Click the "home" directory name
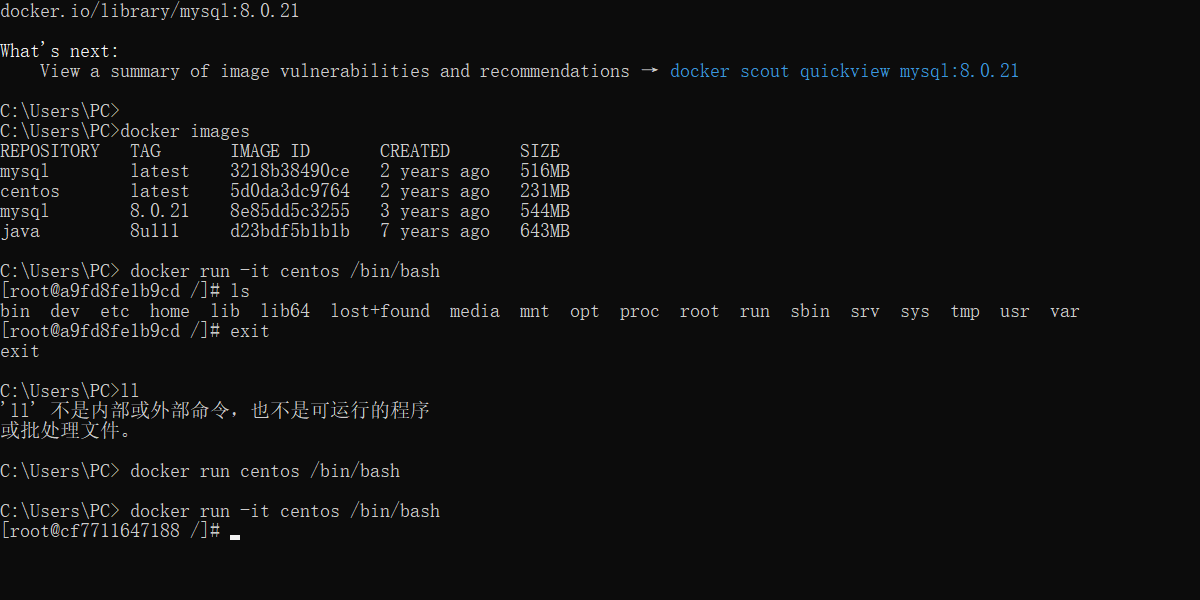 point(170,311)
